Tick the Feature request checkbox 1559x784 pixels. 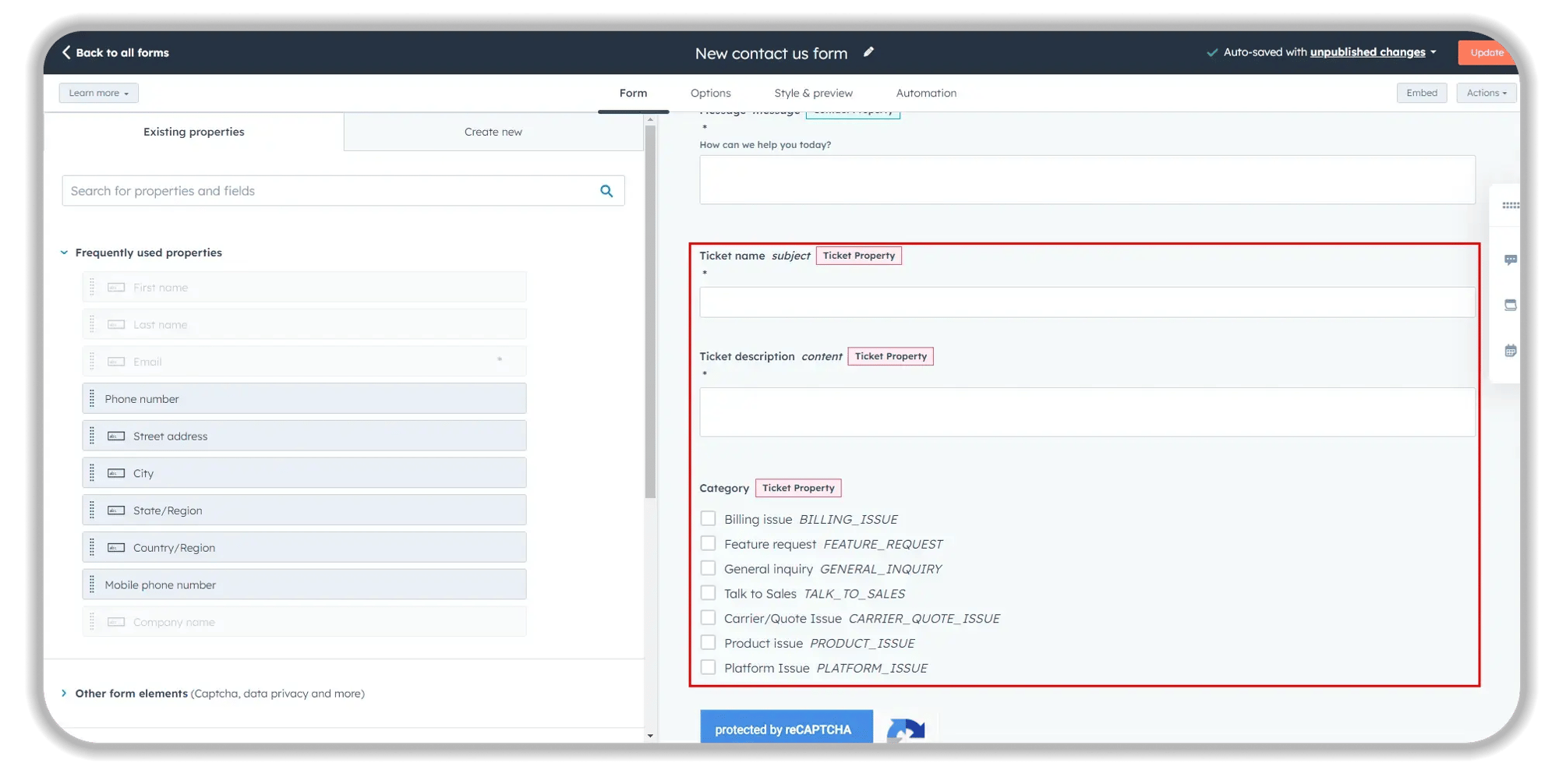708,543
